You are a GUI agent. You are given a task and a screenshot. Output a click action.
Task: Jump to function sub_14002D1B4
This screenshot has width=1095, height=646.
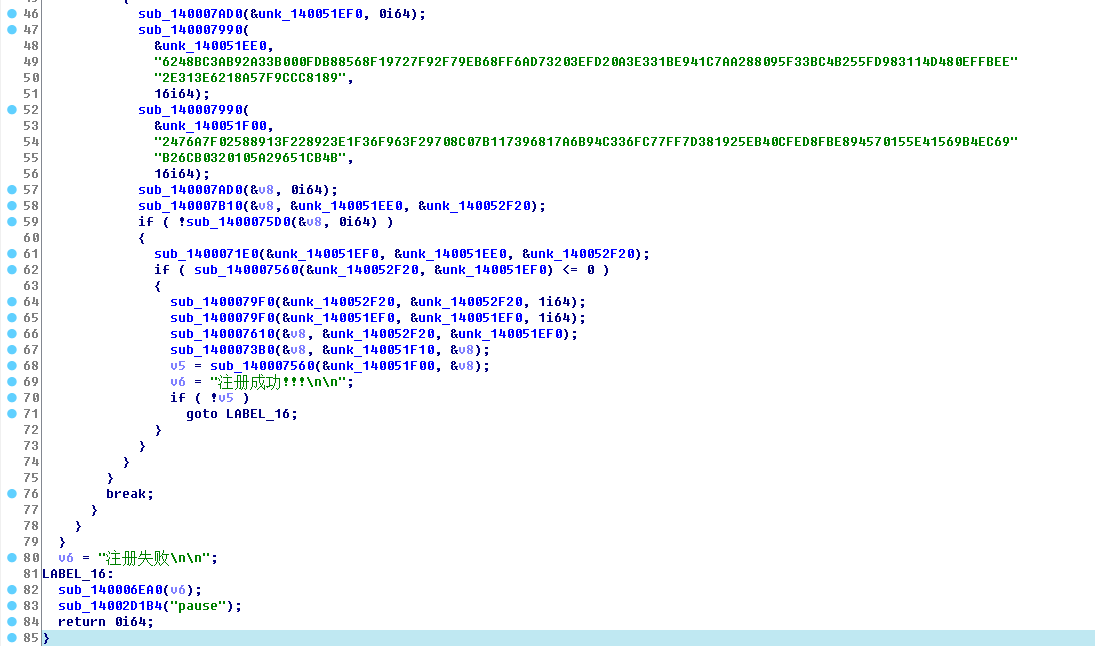pos(110,605)
